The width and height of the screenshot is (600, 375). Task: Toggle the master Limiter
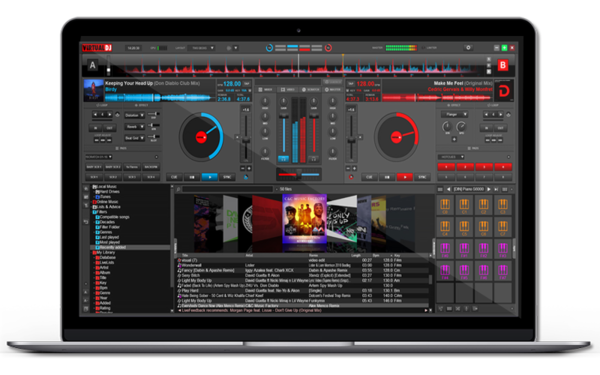[429, 48]
